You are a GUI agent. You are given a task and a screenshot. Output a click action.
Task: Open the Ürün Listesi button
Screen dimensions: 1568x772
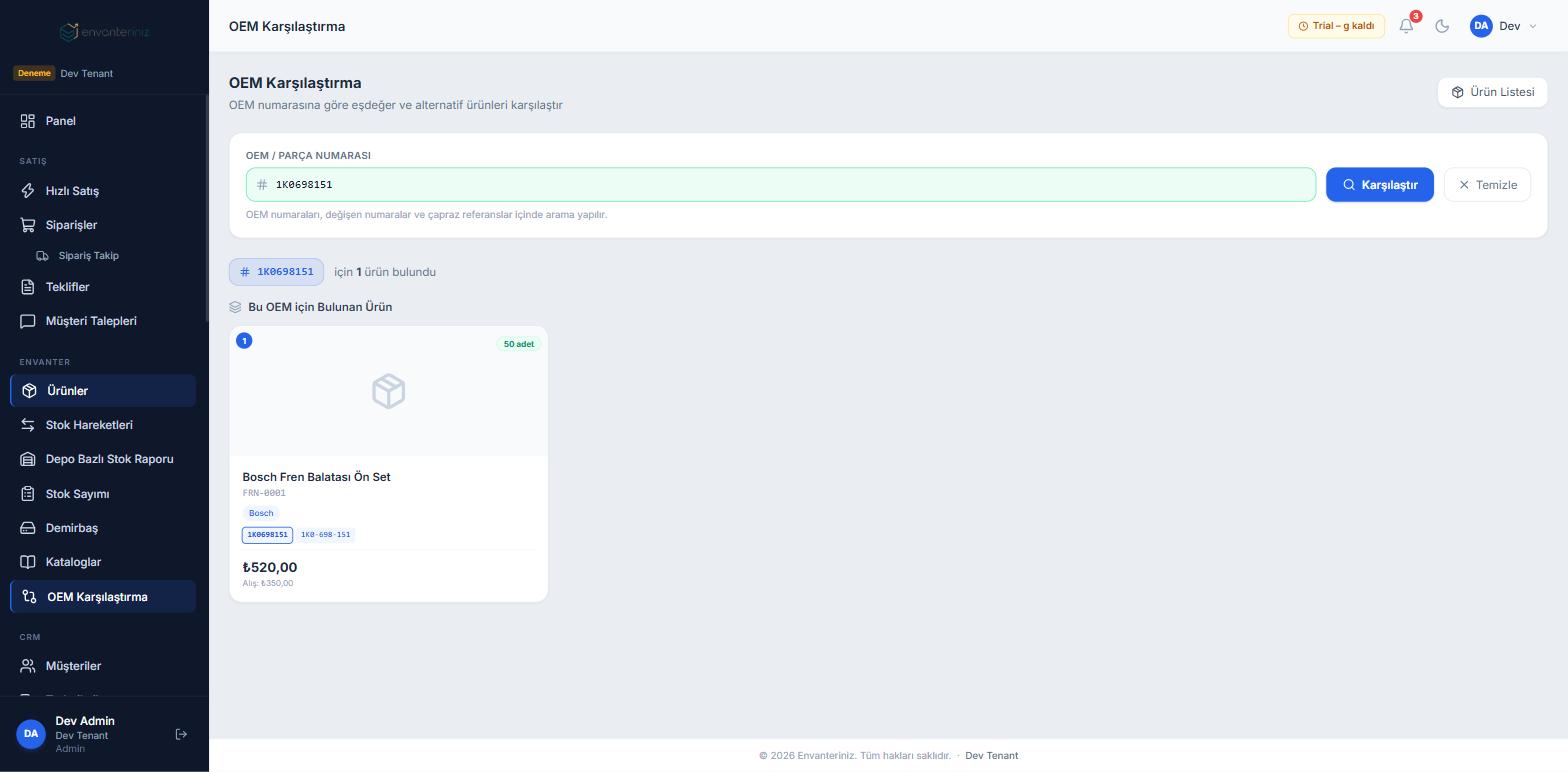(1492, 92)
